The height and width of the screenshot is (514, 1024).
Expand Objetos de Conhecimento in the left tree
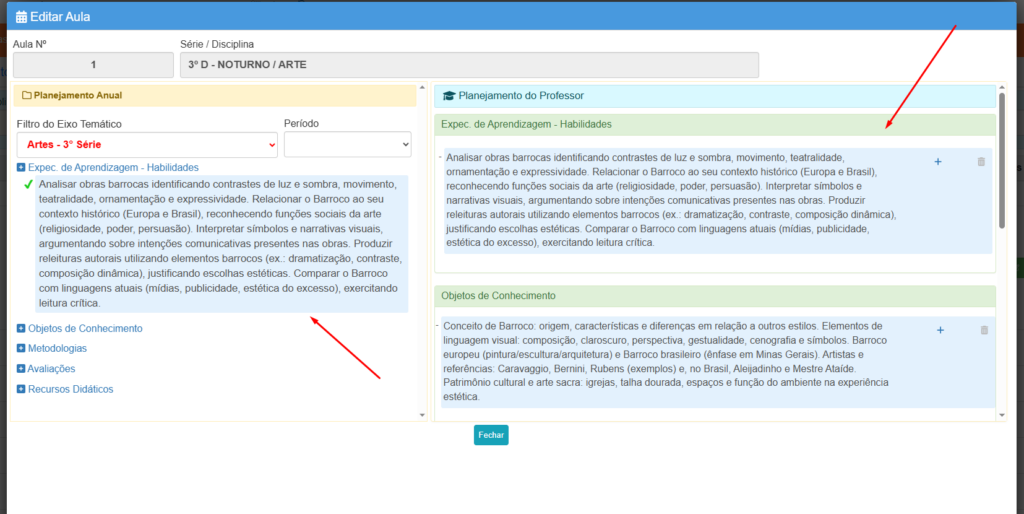point(21,328)
